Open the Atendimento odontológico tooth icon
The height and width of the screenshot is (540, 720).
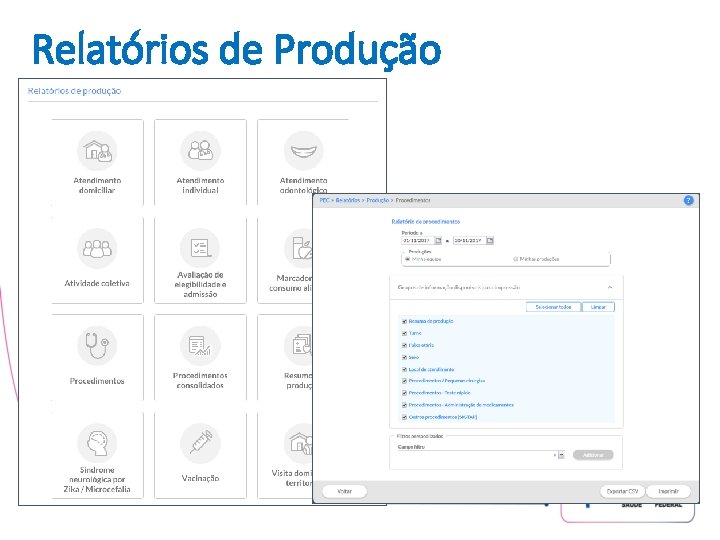pyautogui.click(x=304, y=151)
